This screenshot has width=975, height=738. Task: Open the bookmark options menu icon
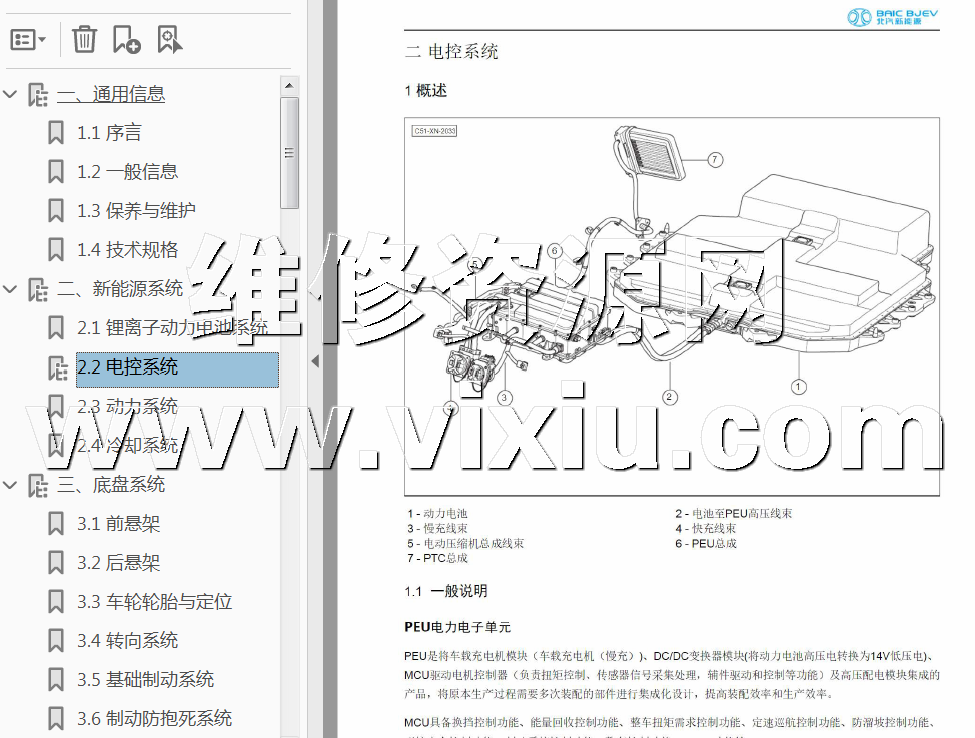[x=28, y=40]
